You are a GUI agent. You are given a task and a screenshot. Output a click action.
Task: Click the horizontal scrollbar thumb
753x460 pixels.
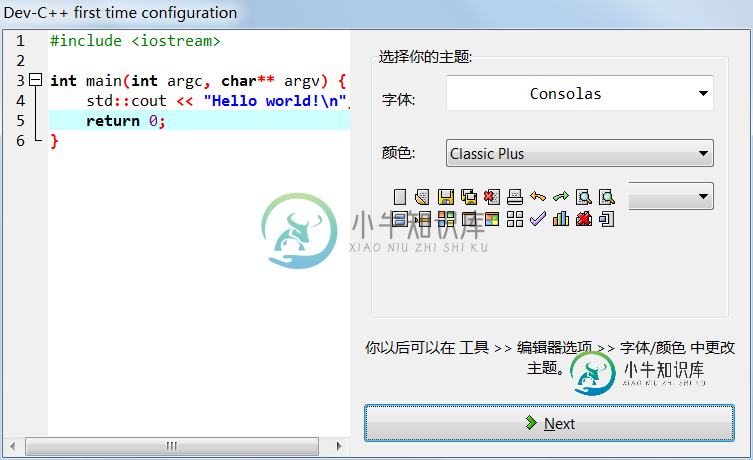(x=171, y=447)
